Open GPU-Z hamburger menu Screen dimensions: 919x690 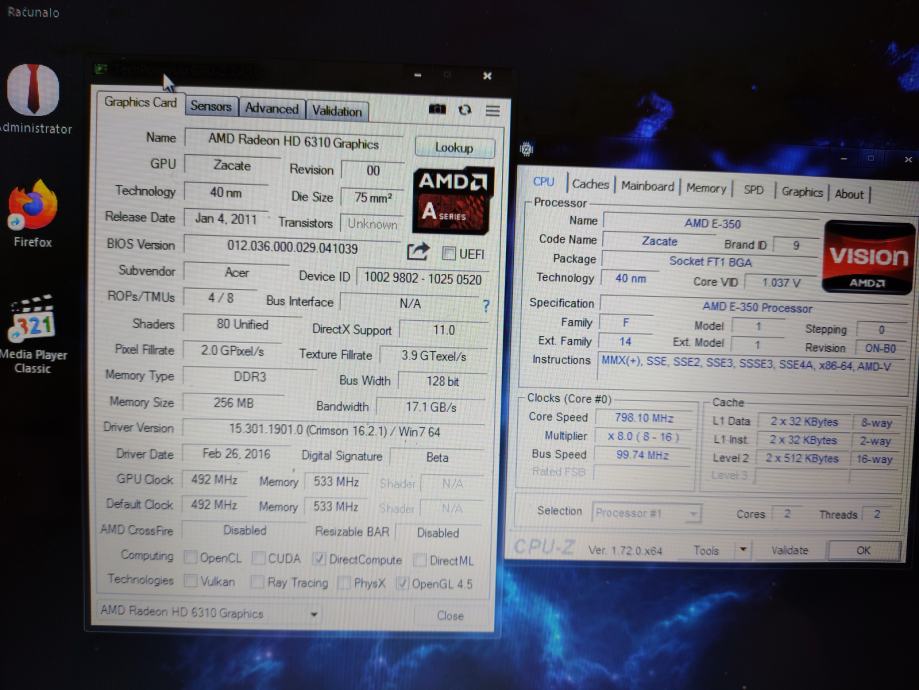[x=492, y=110]
